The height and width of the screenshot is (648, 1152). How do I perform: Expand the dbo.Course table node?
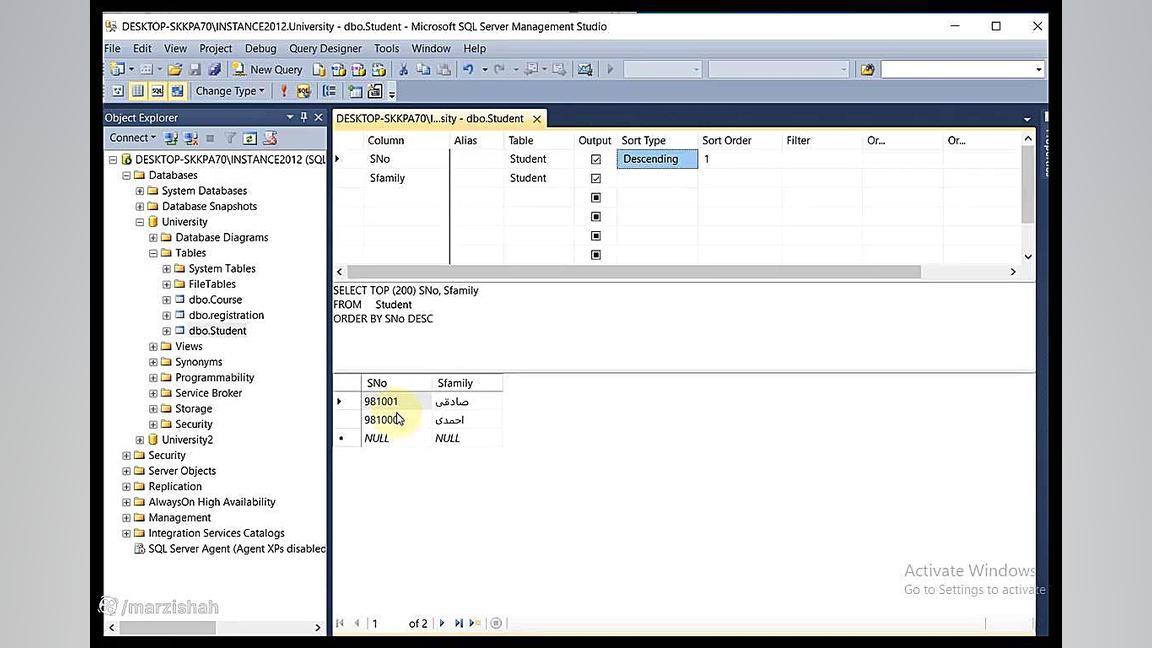pos(167,300)
